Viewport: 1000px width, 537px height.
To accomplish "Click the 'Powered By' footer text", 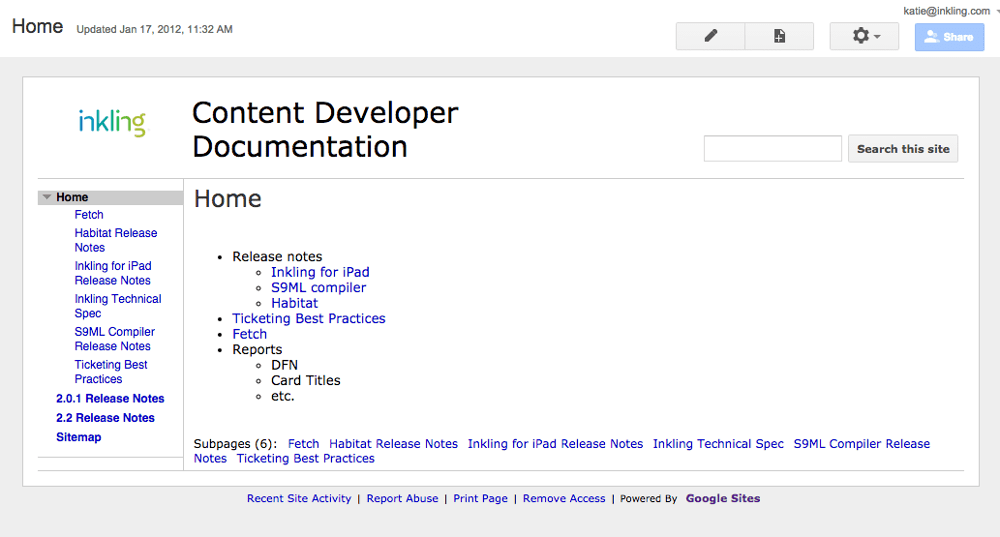I will tap(649, 499).
